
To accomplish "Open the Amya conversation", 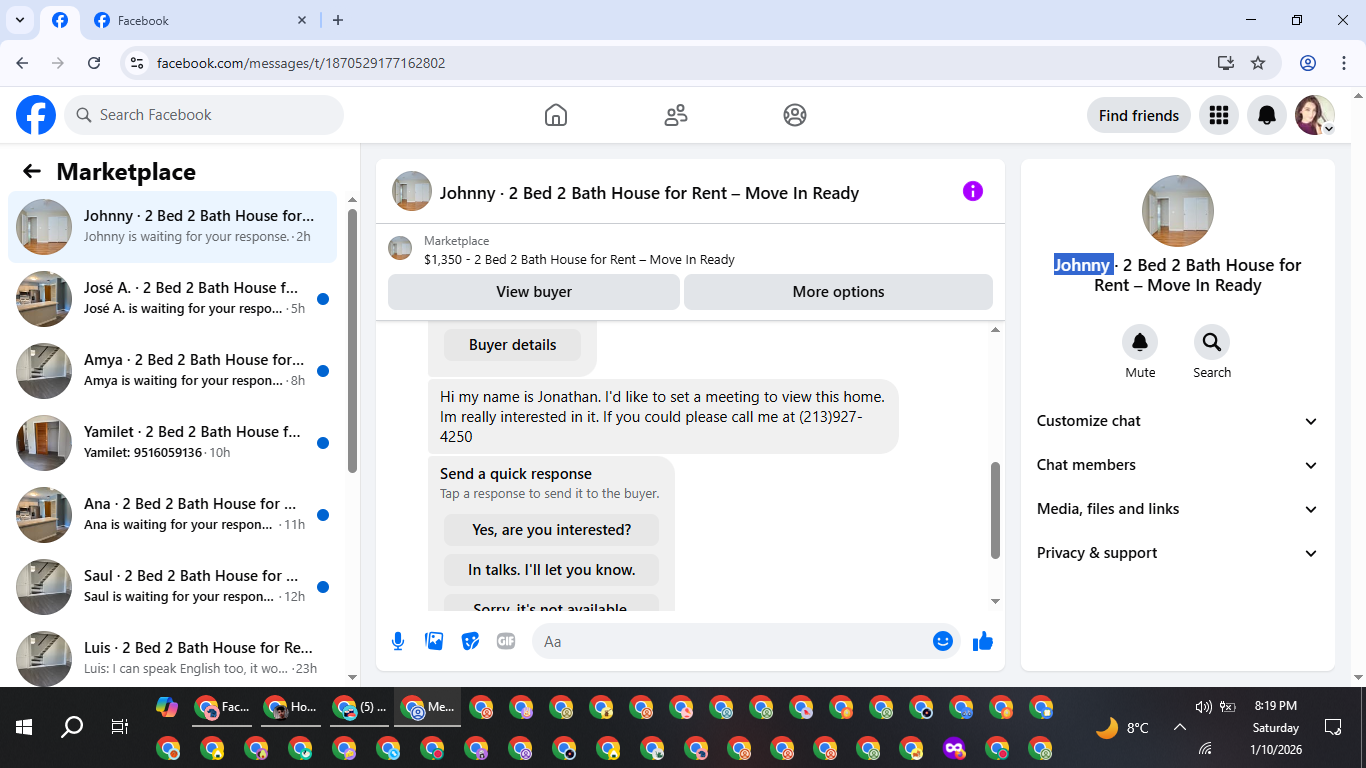I will (173, 371).
